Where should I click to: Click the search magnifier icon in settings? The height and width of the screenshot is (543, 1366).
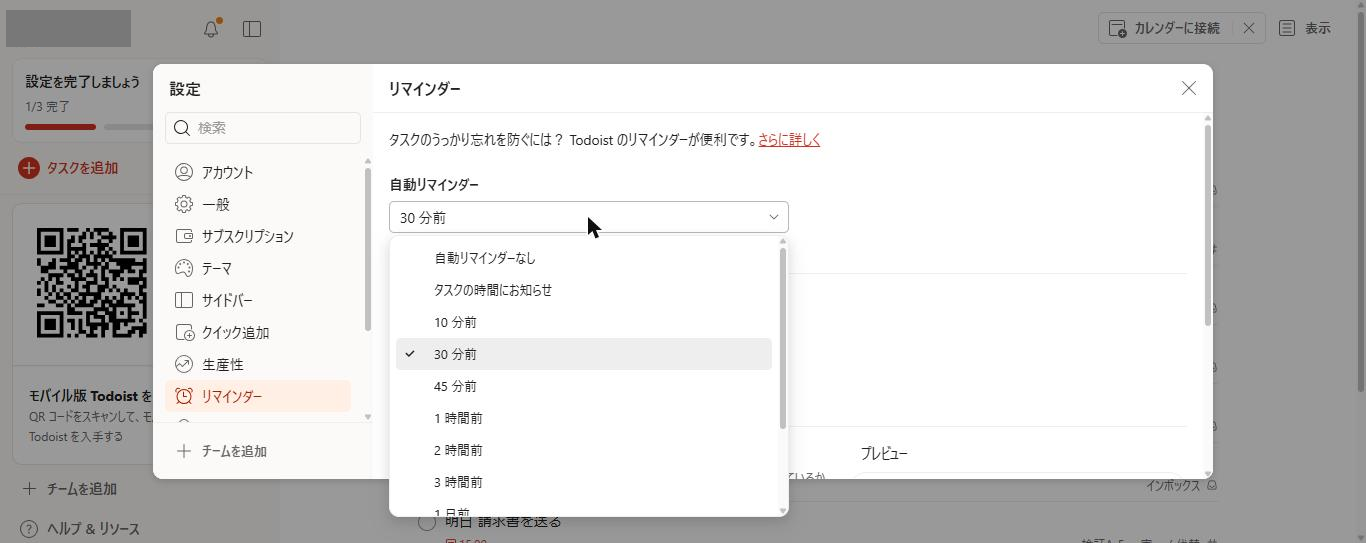pyautogui.click(x=182, y=128)
